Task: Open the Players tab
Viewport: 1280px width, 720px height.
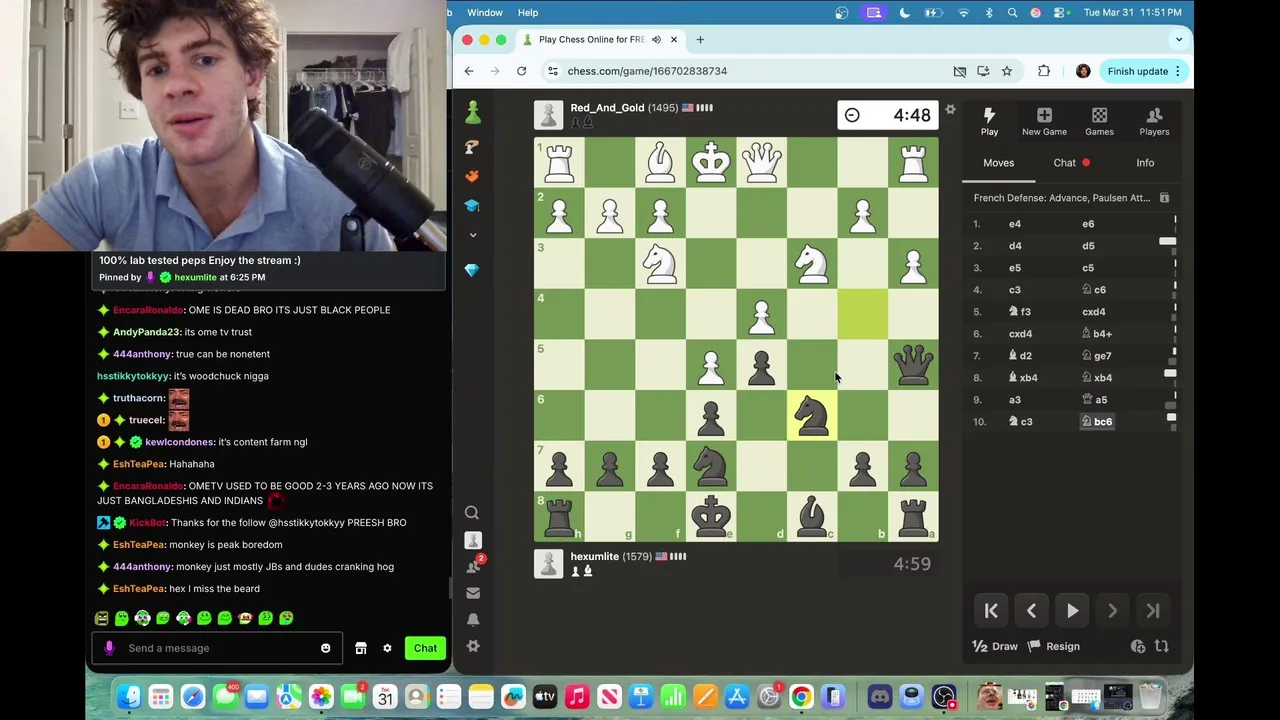Action: click(1154, 121)
